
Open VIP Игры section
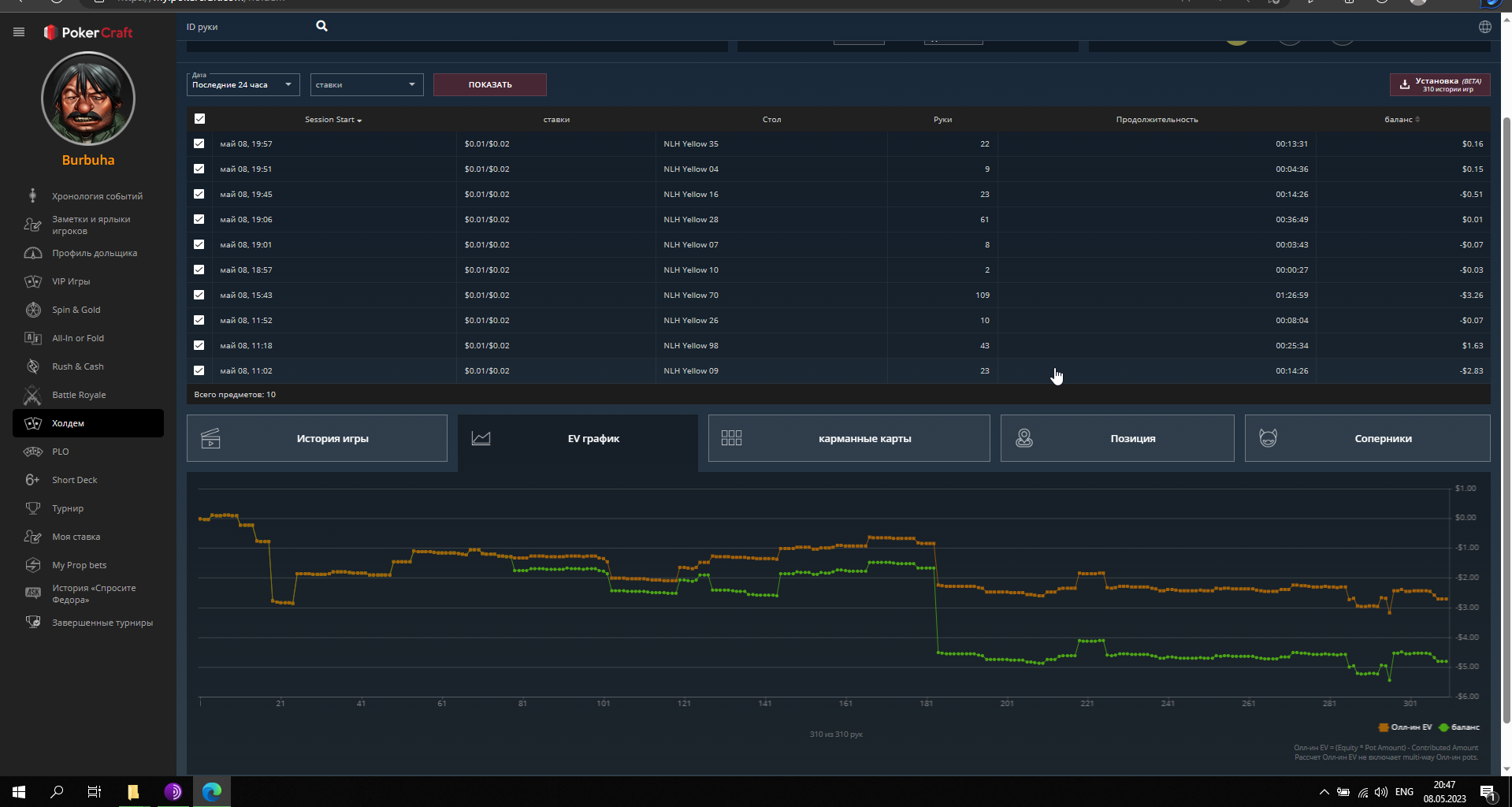click(x=88, y=281)
